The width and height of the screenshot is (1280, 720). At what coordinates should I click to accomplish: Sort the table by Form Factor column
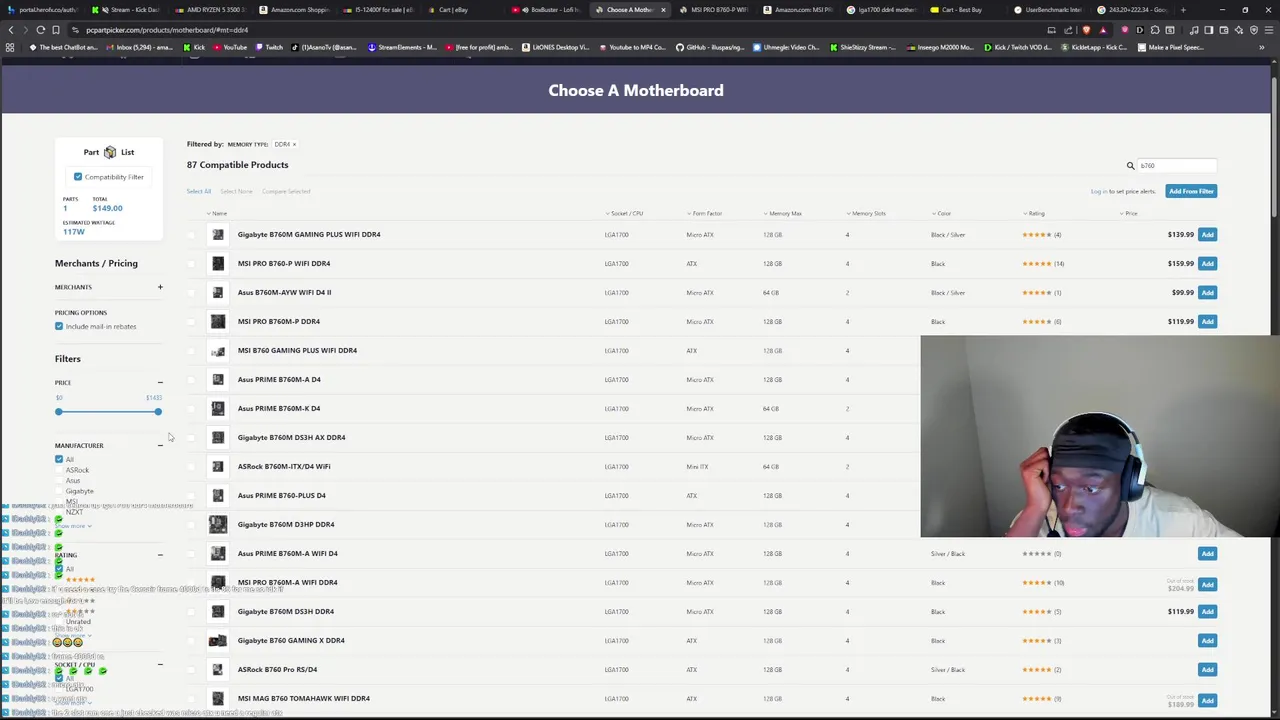706,213
